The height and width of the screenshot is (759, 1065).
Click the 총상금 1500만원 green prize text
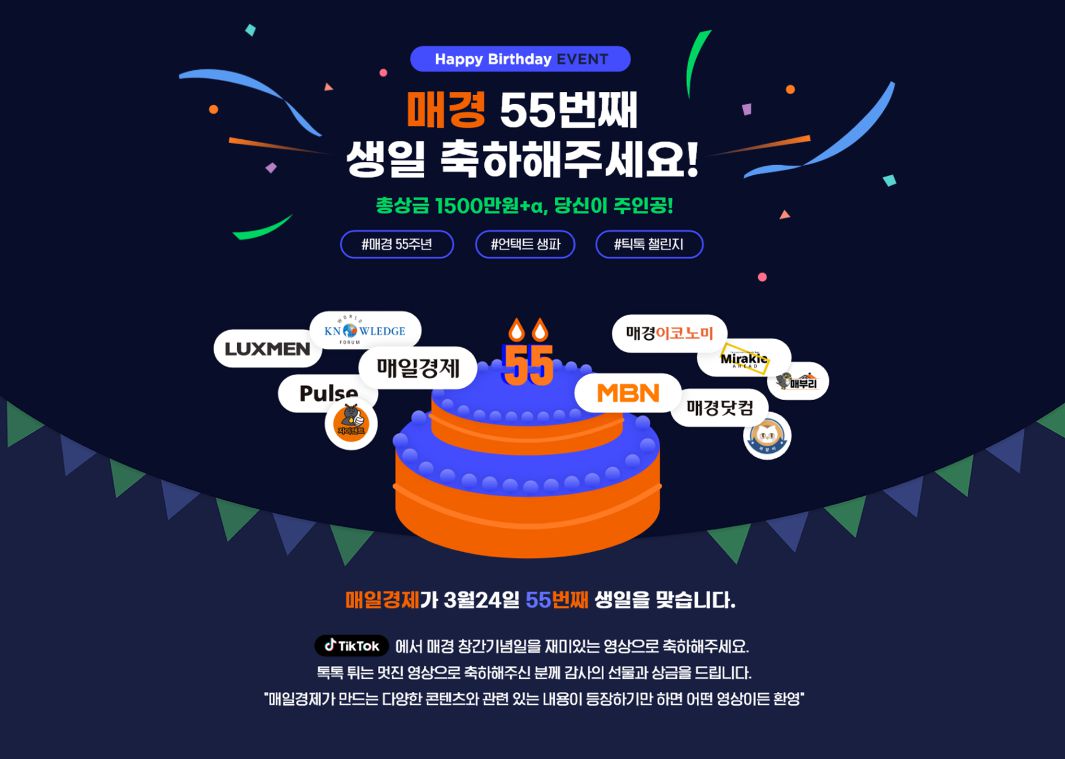tap(524, 205)
